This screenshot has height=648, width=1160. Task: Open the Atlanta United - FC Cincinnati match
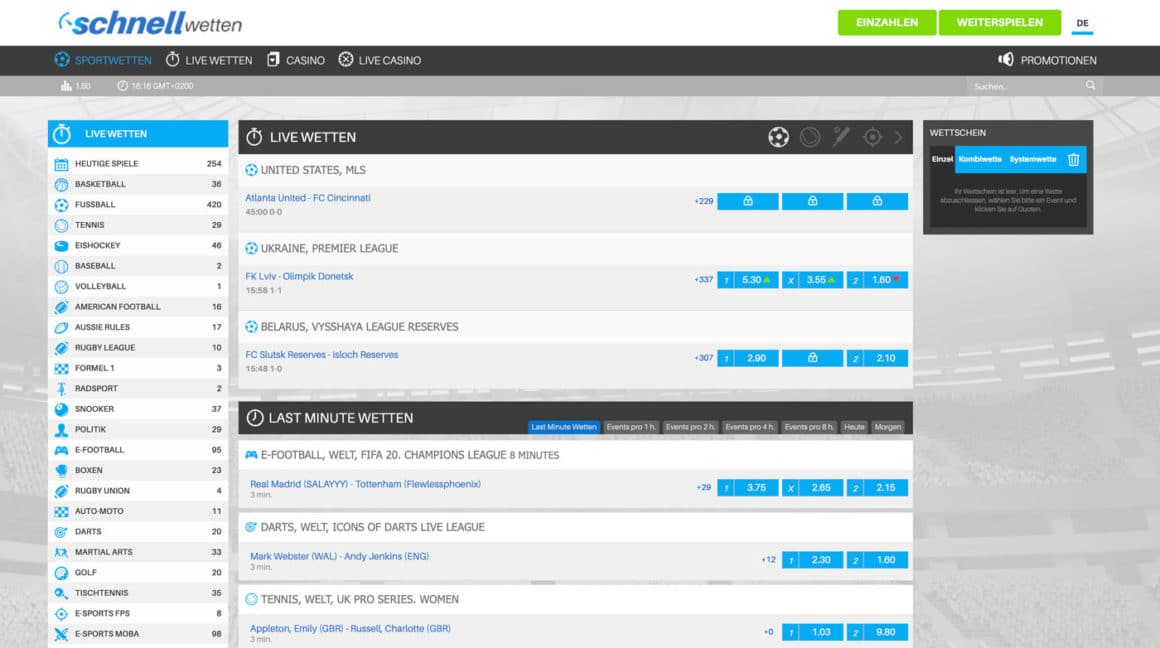pos(308,198)
